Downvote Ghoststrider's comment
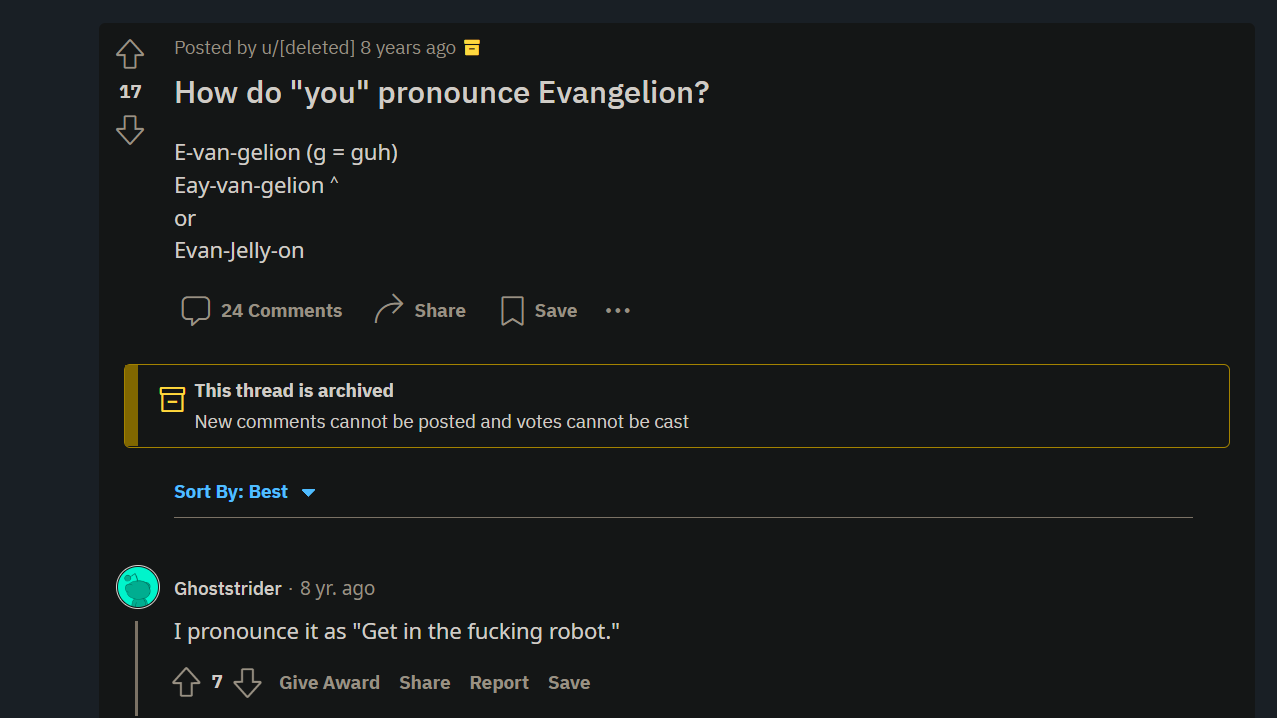This screenshot has width=1277, height=718. click(247, 683)
